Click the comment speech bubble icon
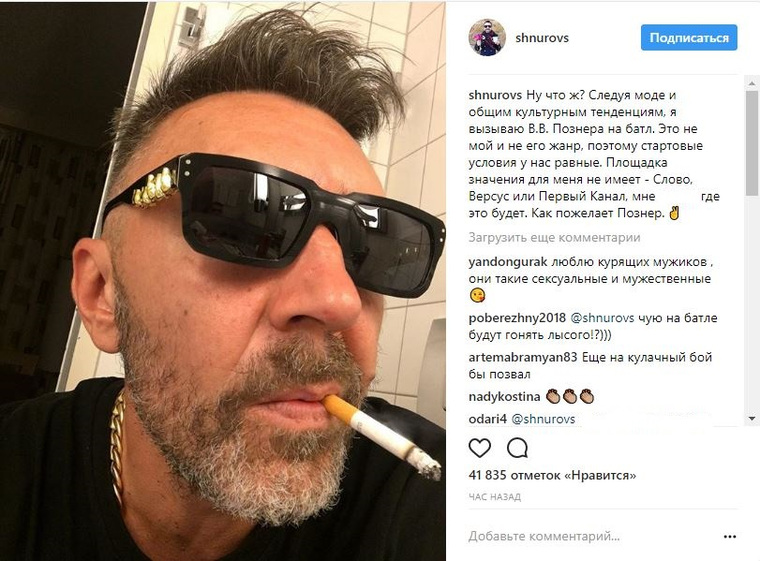Screen dimensions: 760x561 tap(517, 448)
